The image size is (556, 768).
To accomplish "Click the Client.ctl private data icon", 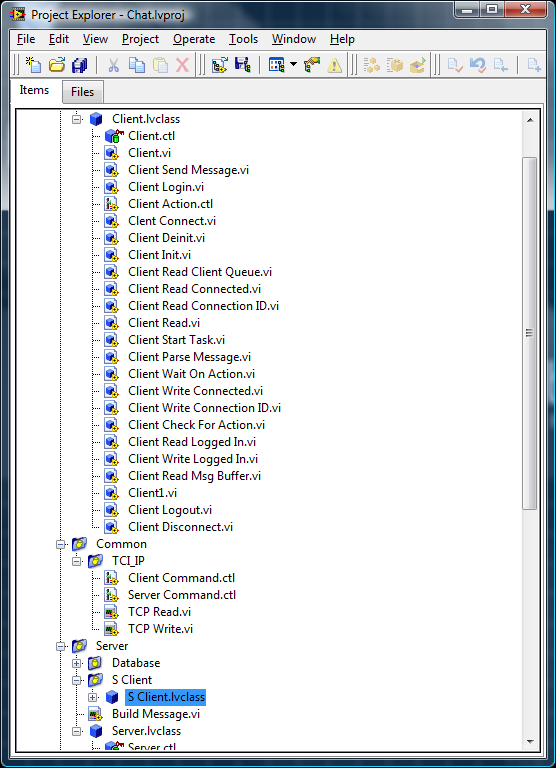I will click(113, 136).
